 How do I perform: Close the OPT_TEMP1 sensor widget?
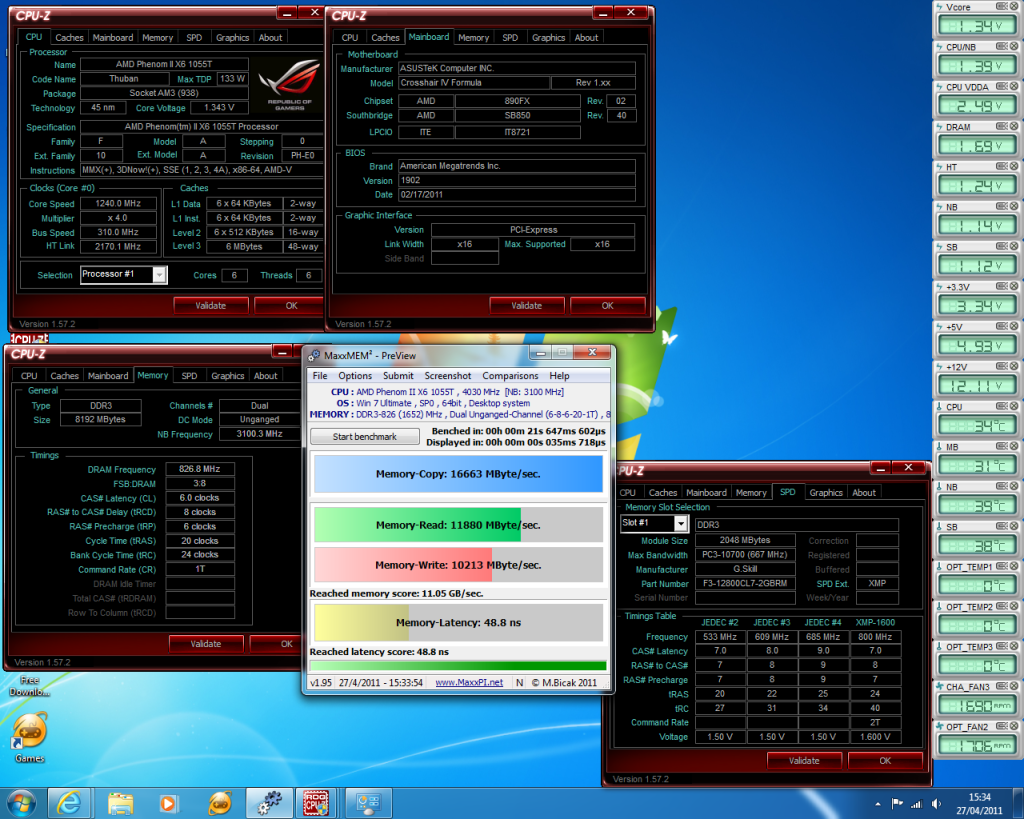[x=1014, y=566]
